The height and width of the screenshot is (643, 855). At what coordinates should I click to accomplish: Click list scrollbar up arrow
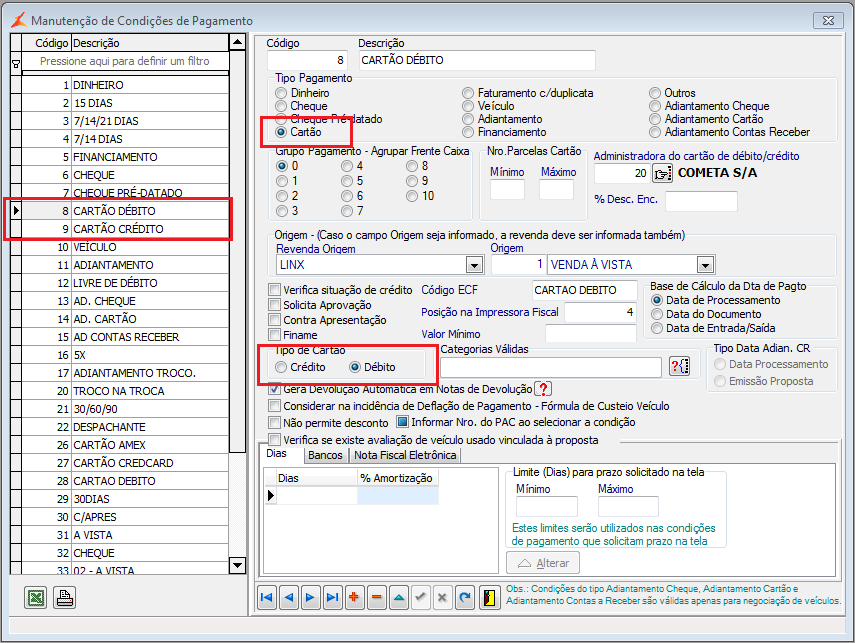point(237,42)
